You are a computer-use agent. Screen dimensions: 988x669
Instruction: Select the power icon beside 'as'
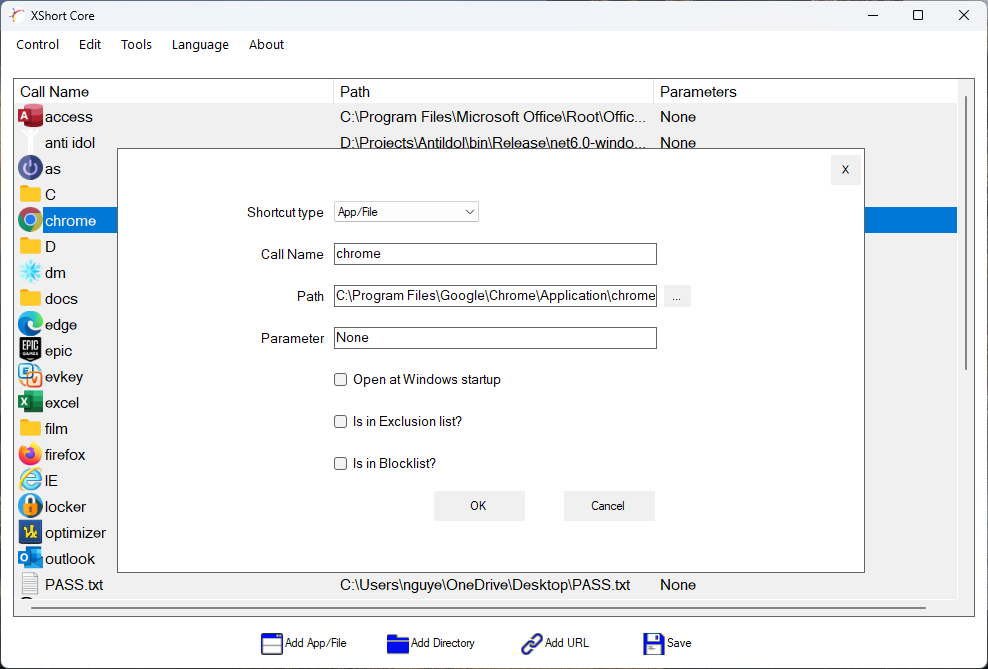[x=30, y=169]
